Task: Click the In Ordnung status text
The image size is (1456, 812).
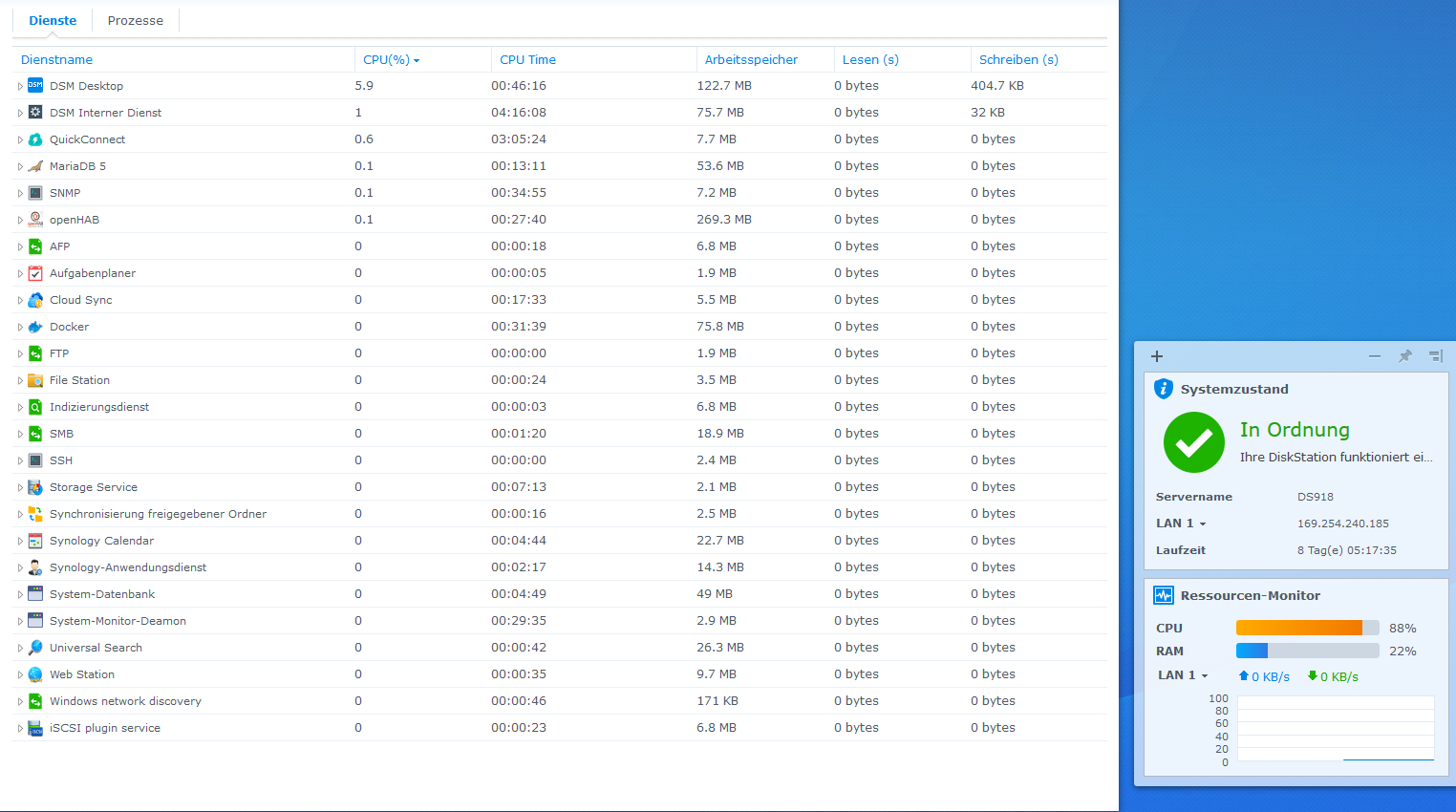Action: coord(1295,430)
